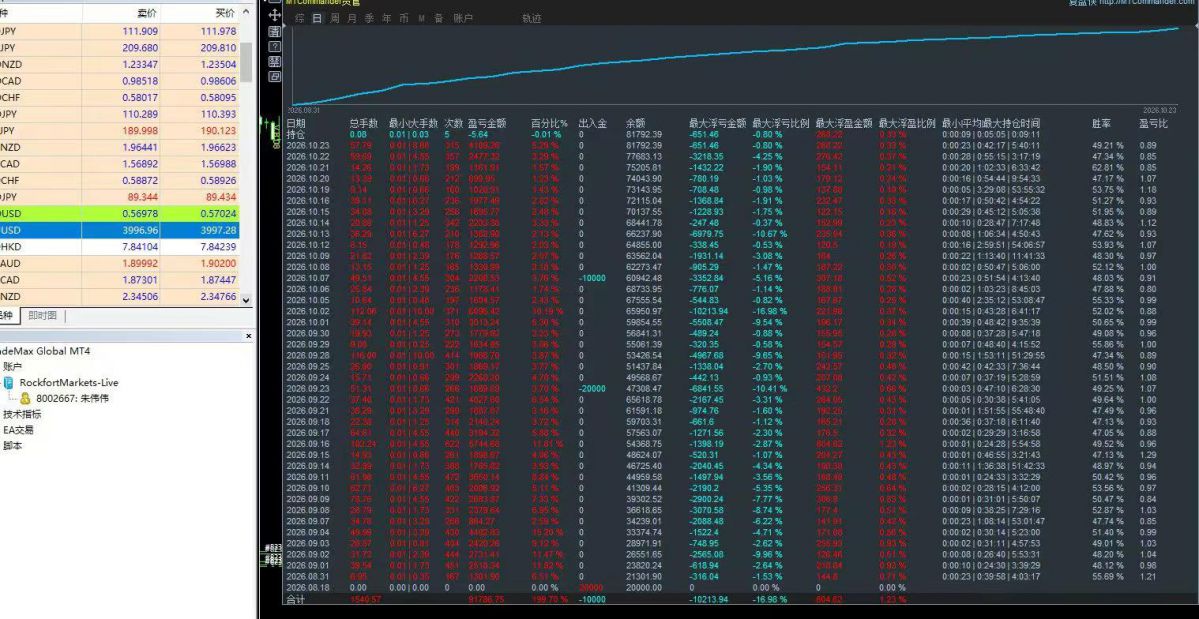Click the market watch vertical scrollbar thumb
The image size is (1199, 619).
point(246,62)
